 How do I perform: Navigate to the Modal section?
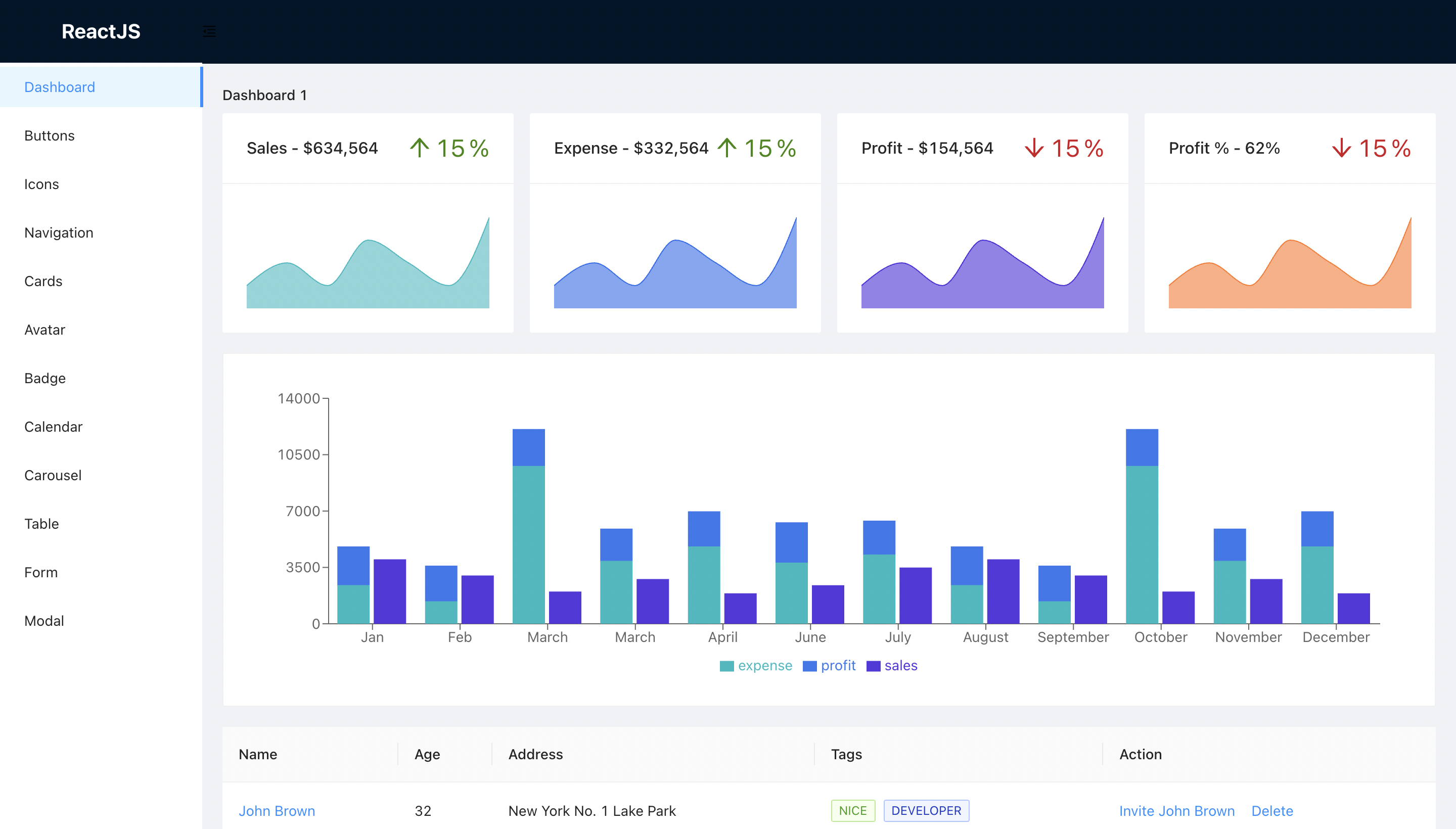pyautogui.click(x=44, y=621)
